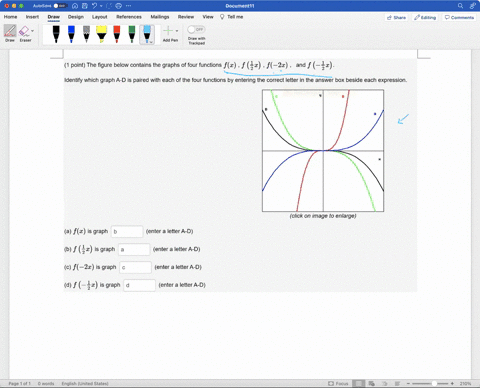This screenshot has height=388, width=480.
Task: Click the Undo icon
Action: pyautogui.click(x=94, y=6)
